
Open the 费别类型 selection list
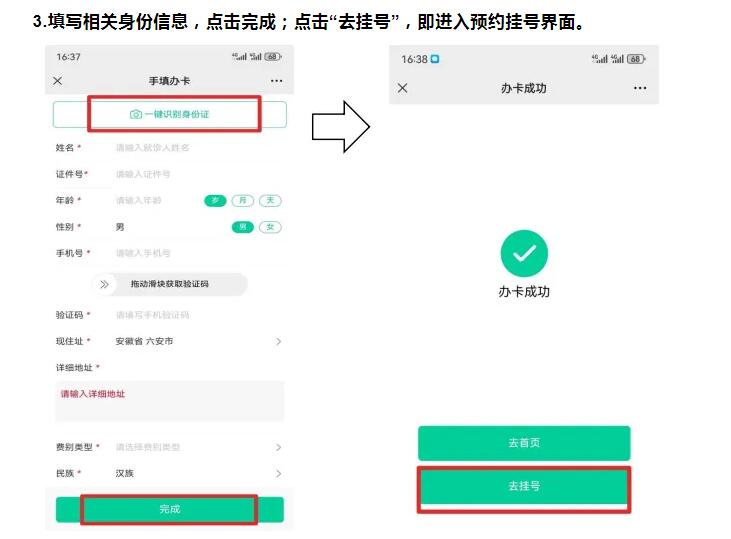click(169, 447)
